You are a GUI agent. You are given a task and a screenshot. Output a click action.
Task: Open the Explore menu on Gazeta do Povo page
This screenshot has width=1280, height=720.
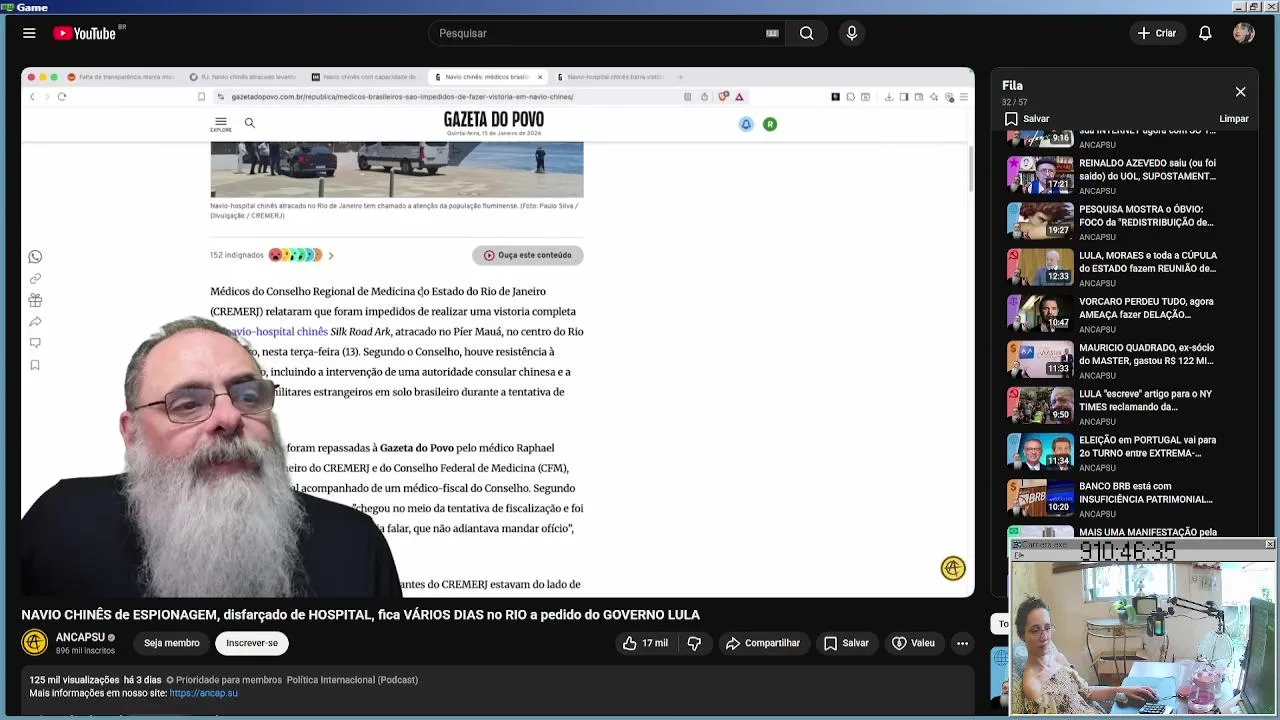(221, 124)
